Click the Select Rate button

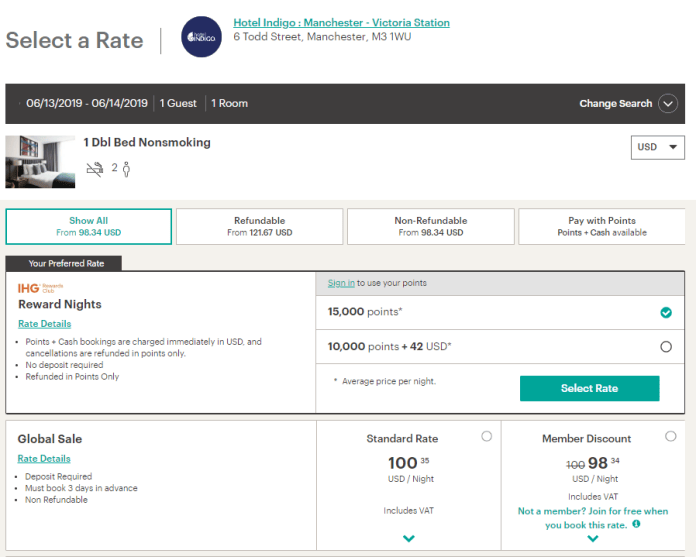coord(589,388)
